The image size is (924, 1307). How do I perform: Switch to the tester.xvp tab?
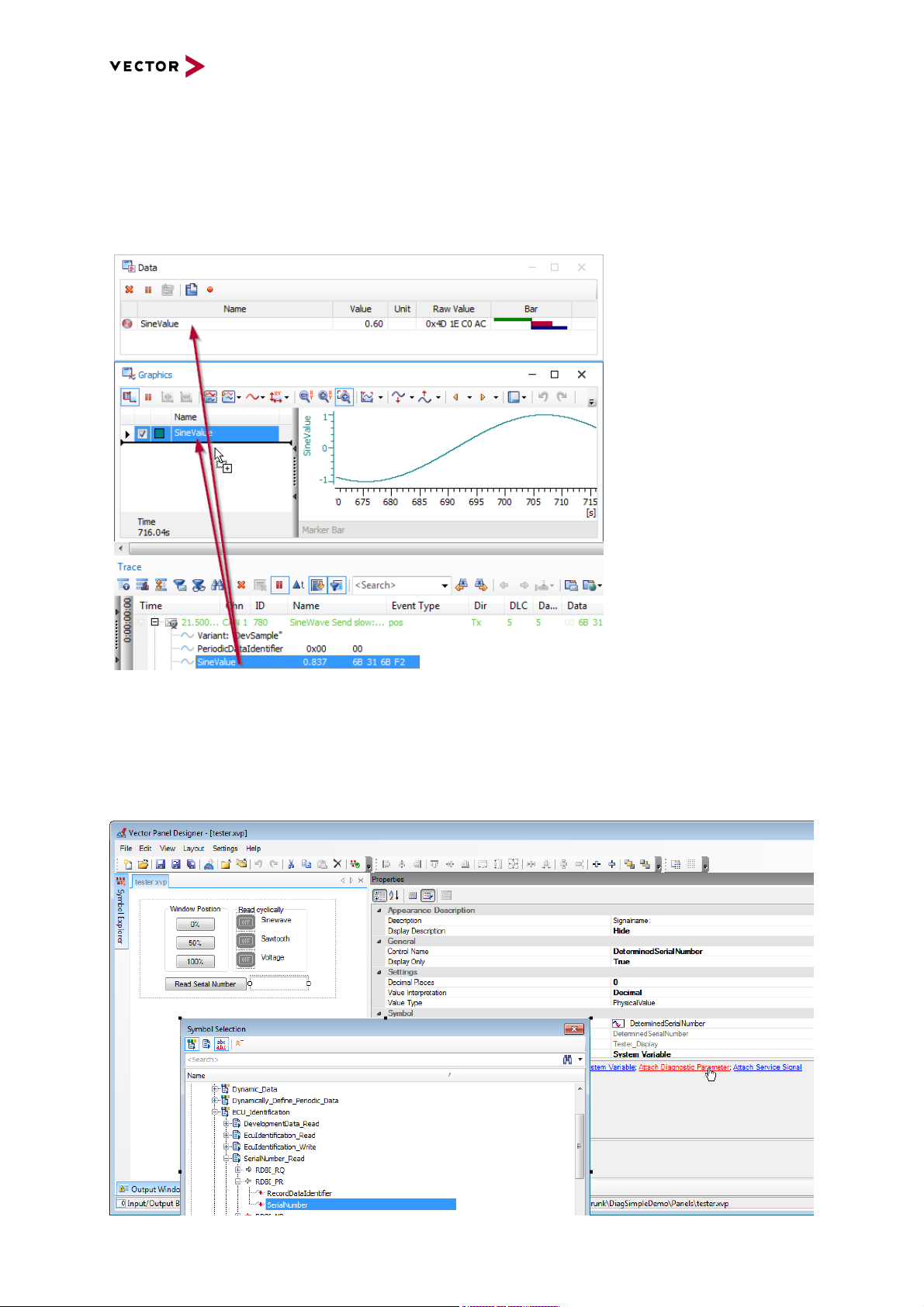pyautogui.click(x=151, y=882)
